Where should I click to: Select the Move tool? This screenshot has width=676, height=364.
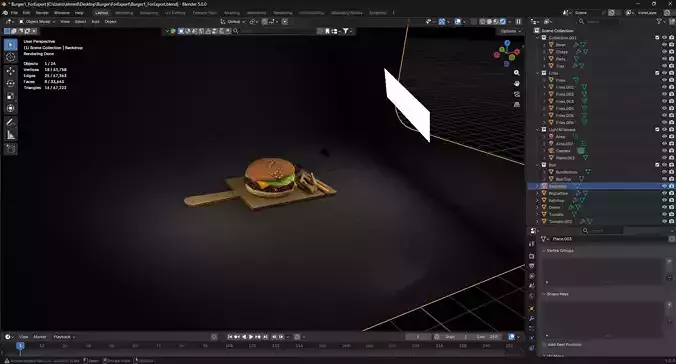11,71
